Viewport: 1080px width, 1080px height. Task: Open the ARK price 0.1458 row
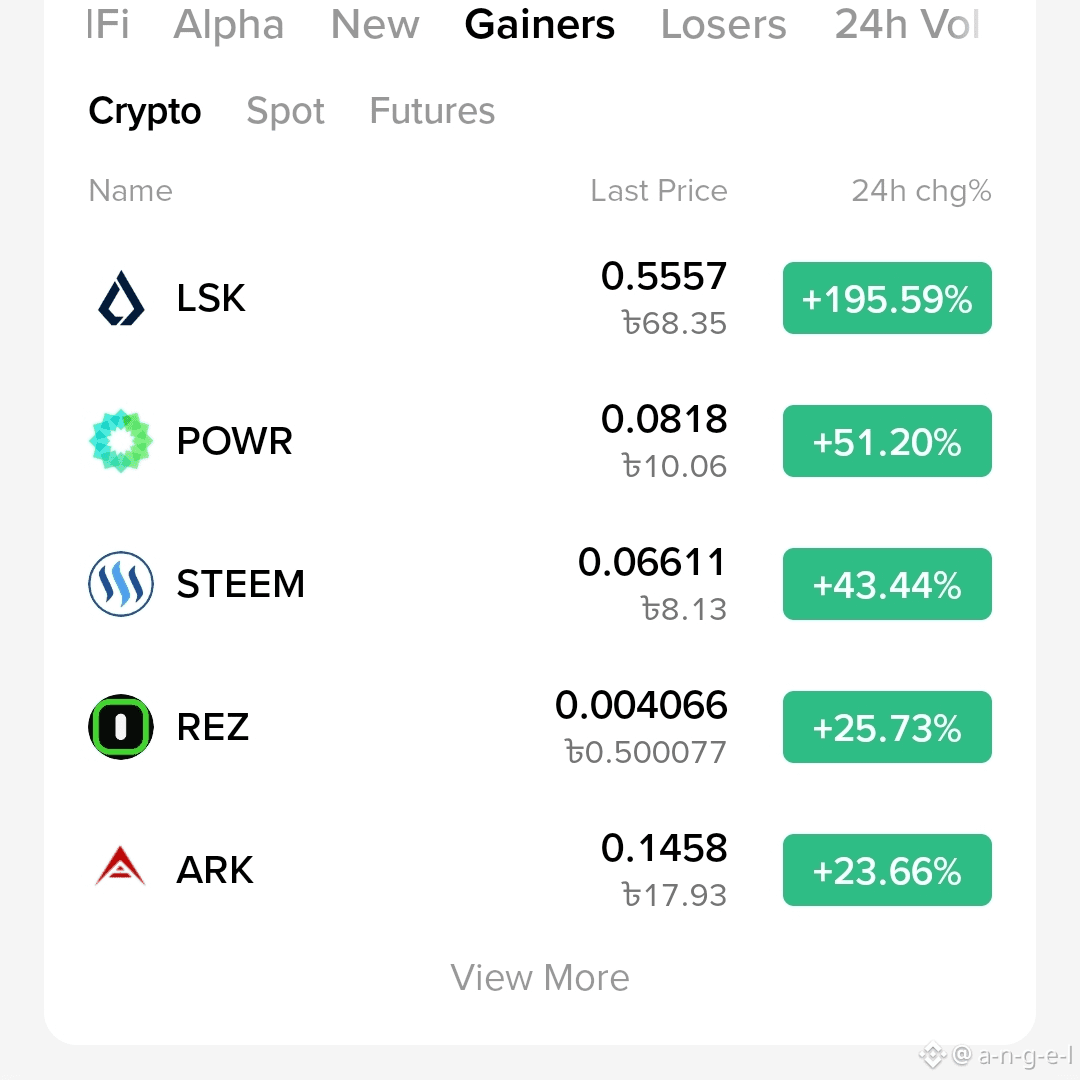tap(540, 870)
